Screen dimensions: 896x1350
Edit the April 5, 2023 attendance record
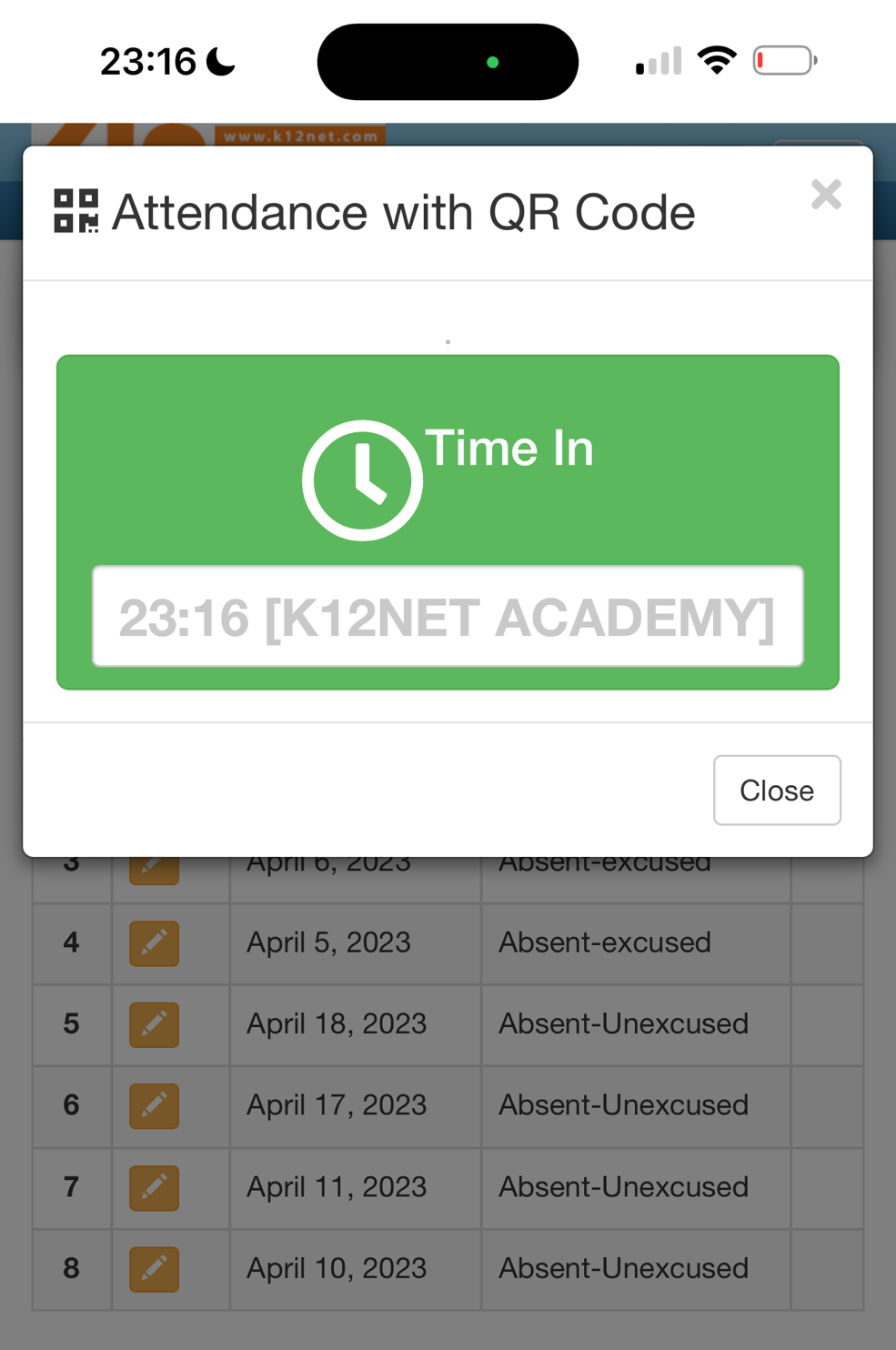click(x=154, y=942)
